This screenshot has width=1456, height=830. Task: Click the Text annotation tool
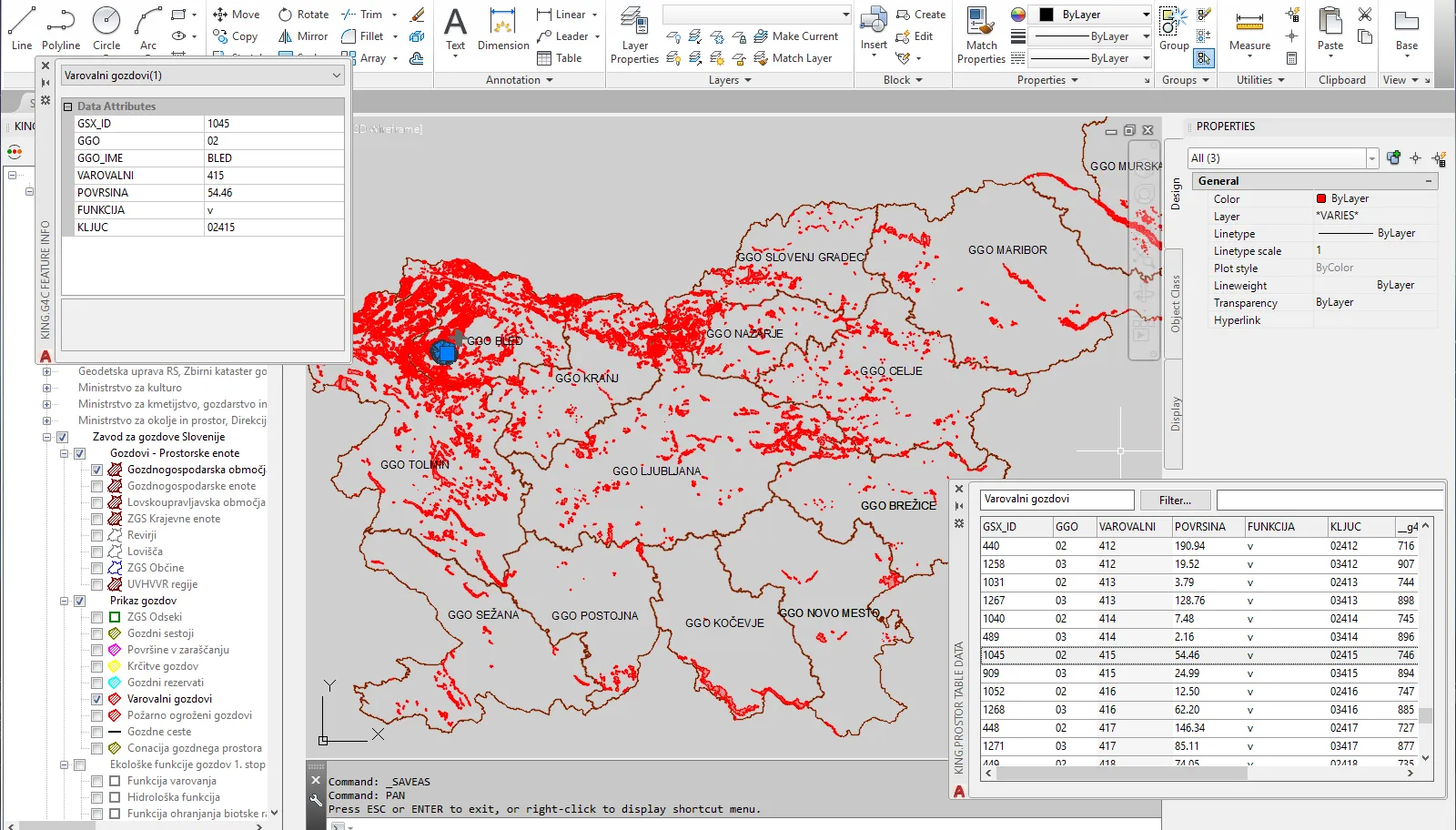[x=455, y=29]
